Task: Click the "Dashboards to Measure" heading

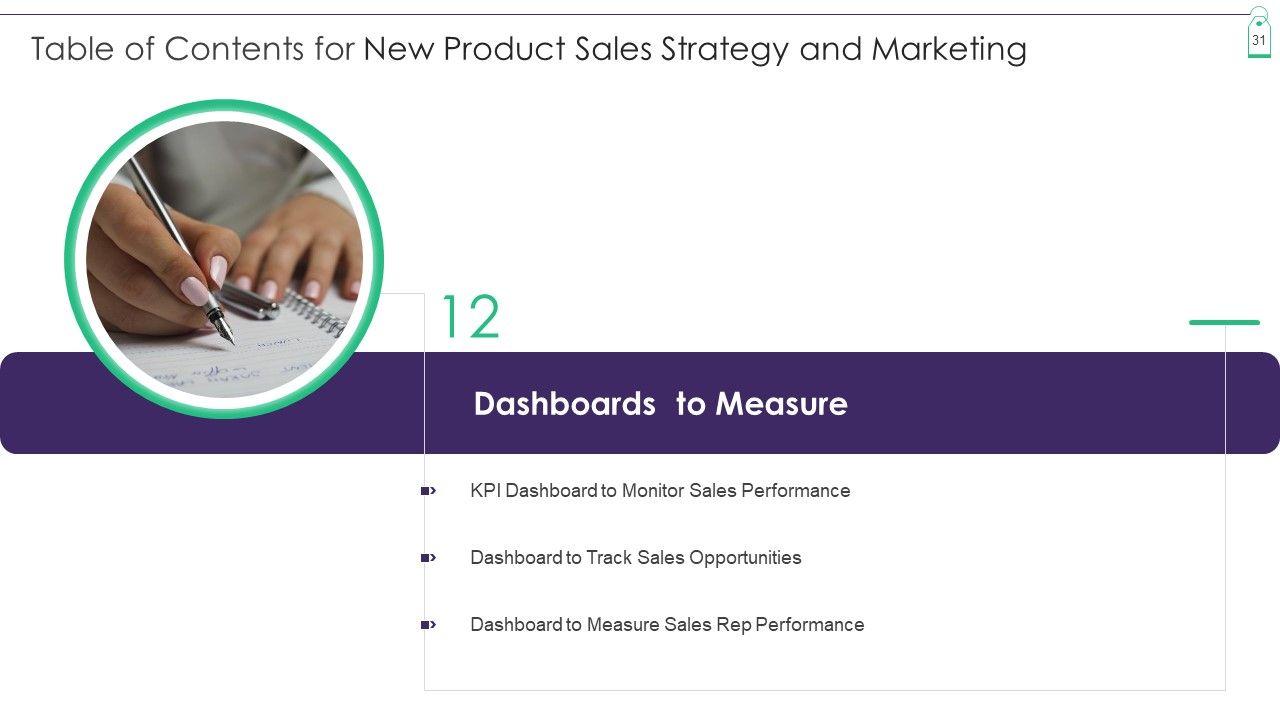Action: (x=660, y=404)
